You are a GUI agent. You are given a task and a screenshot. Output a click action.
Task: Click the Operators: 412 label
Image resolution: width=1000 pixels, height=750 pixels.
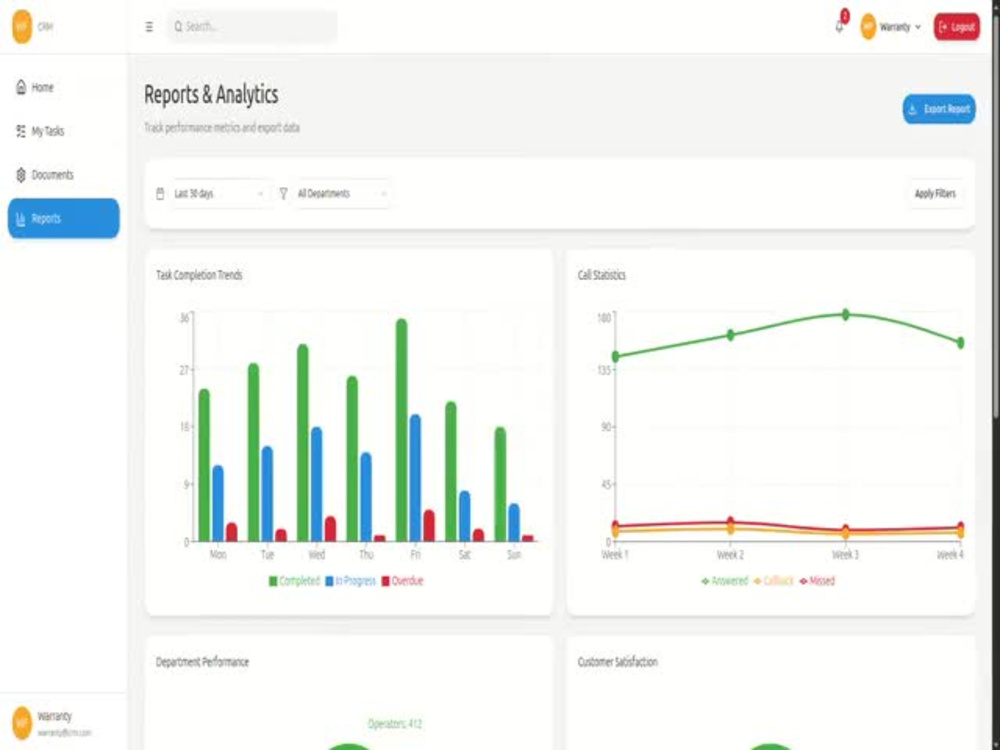(x=395, y=724)
